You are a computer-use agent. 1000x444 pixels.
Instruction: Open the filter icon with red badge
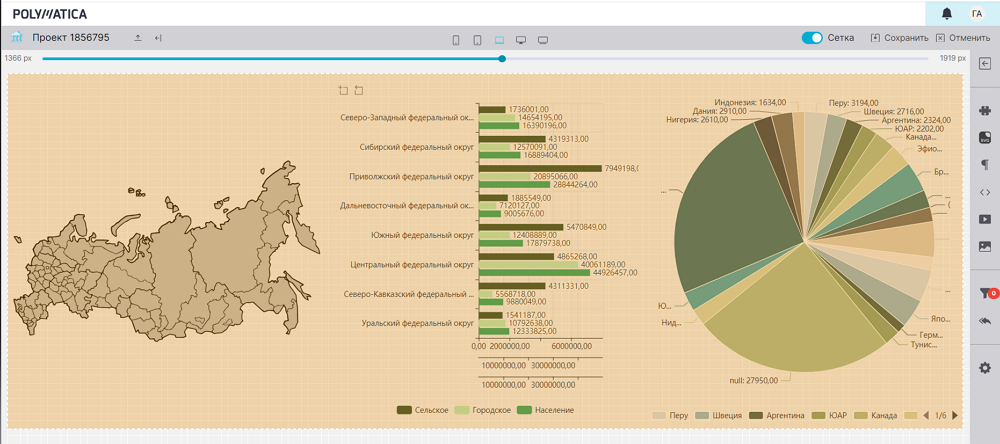pos(984,293)
